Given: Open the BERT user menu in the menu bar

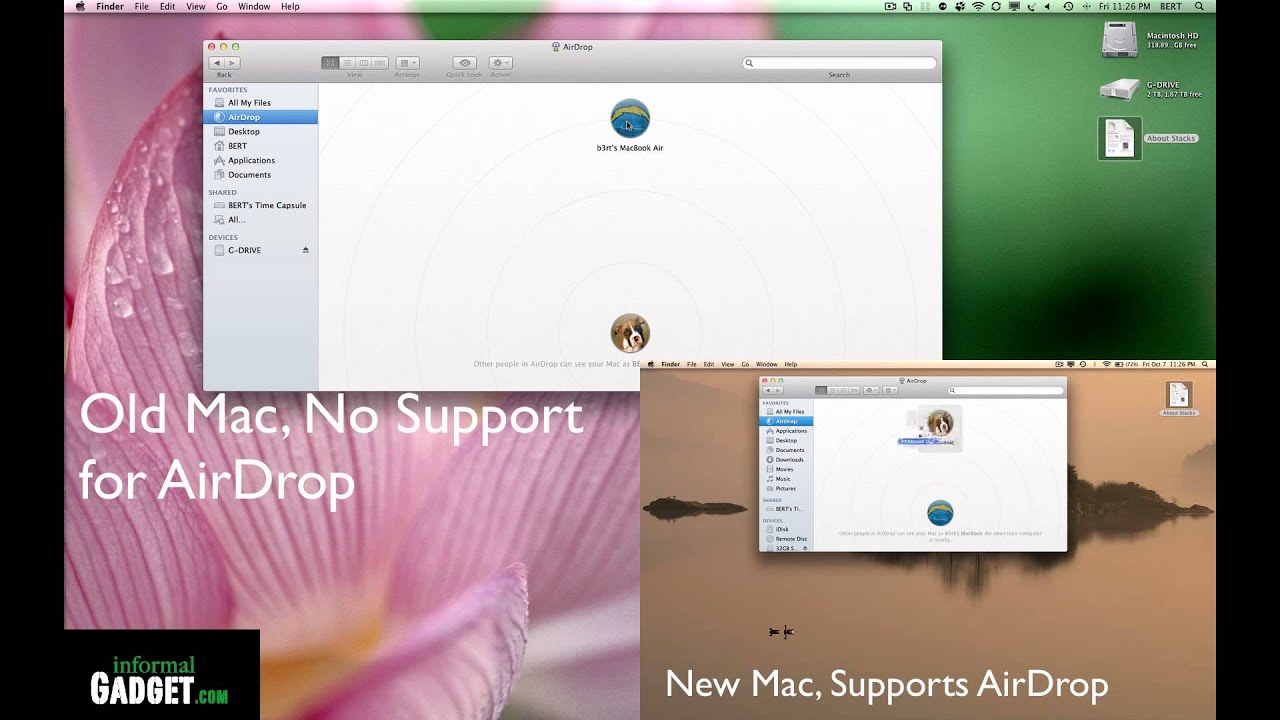Looking at the screenshot, I should [1171, 6].
